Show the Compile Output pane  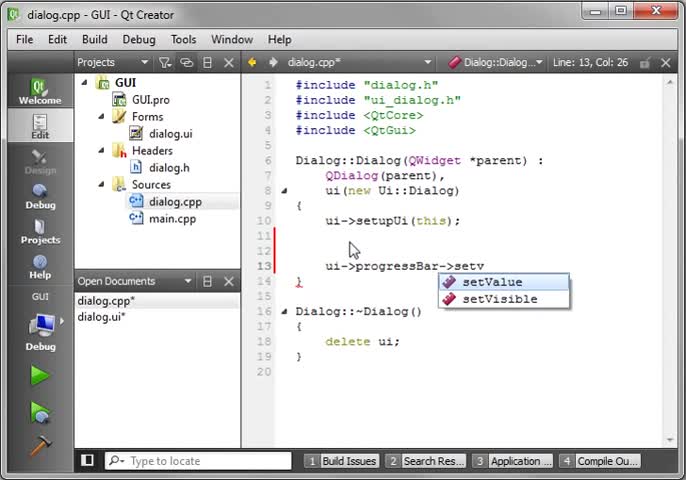[x=600, y=461]
